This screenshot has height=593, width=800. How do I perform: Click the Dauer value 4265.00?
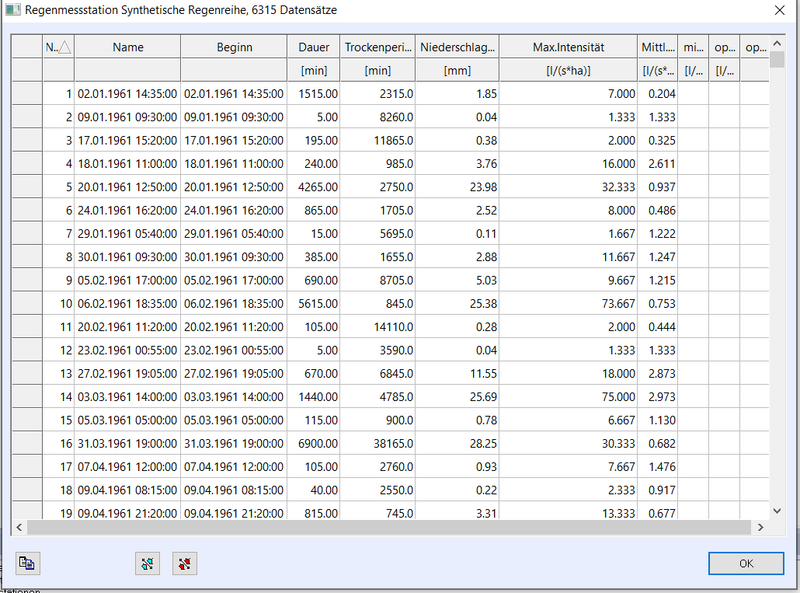pos(314,187)
